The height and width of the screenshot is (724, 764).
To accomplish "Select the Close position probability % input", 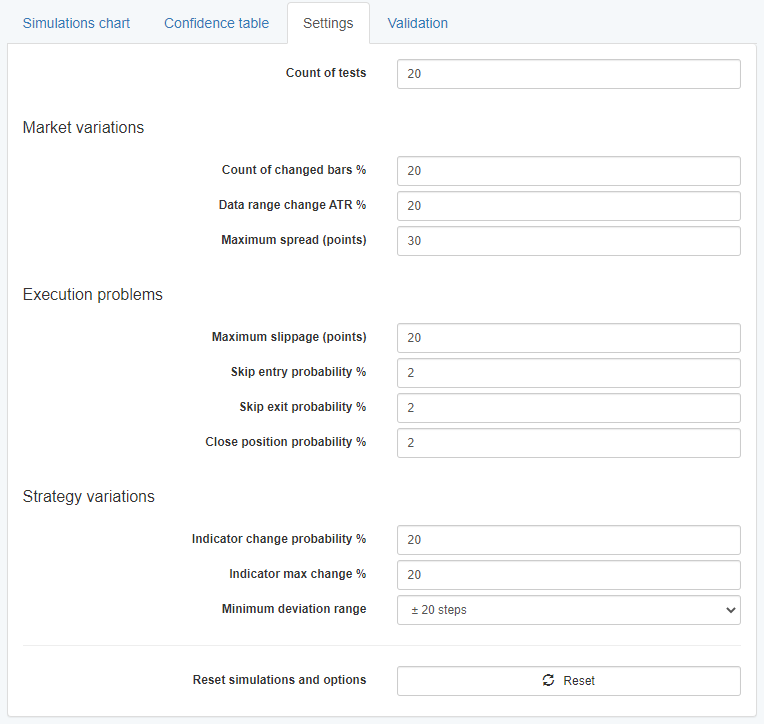I will 568,443.
